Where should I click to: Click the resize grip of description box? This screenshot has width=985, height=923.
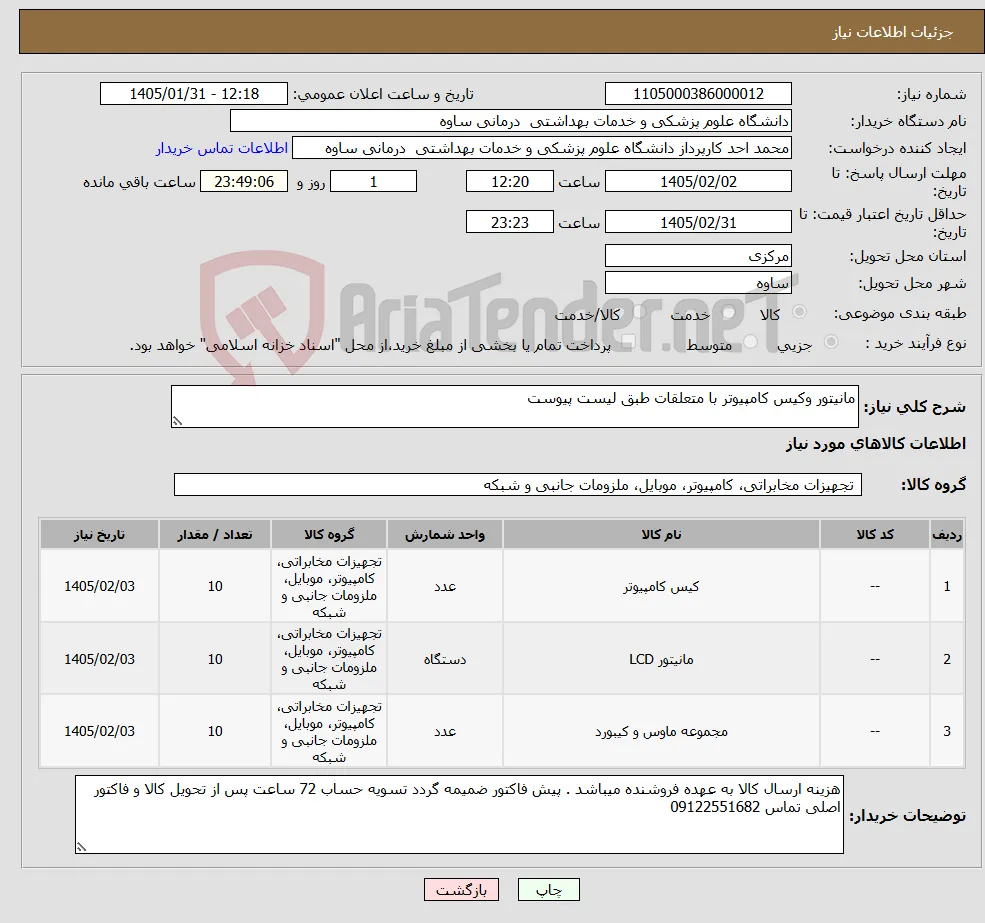point(177,421)
